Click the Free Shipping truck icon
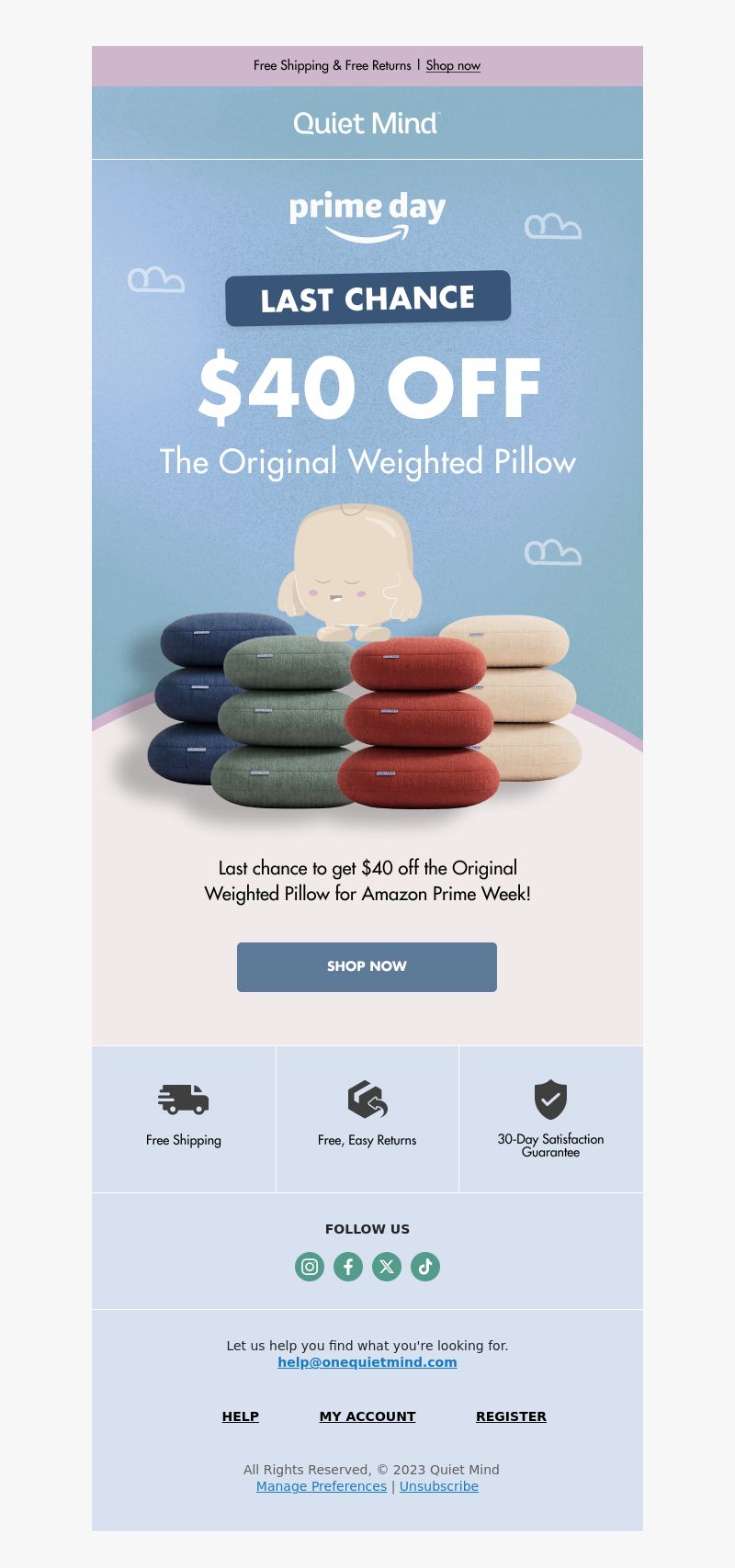This screenshot has width=735, height=1568. point(184,1099)
